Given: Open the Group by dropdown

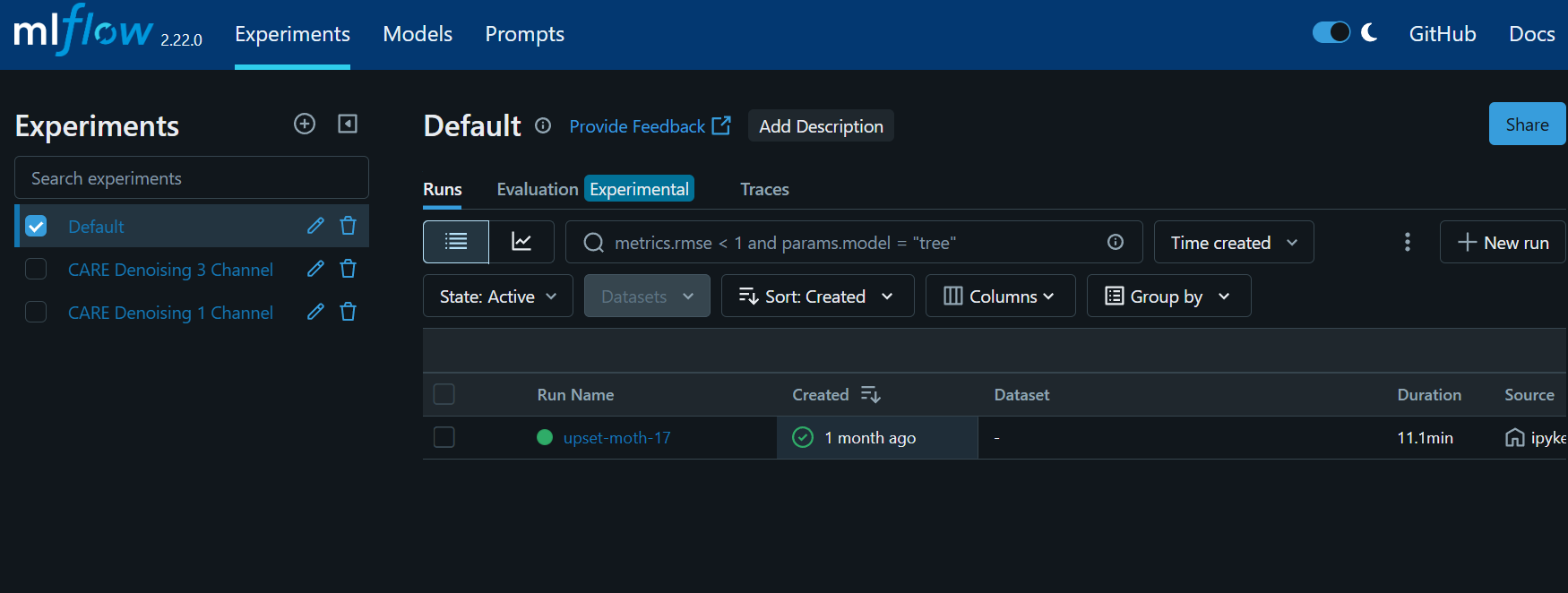Looking at the screenshot, I should point(1168,296).
